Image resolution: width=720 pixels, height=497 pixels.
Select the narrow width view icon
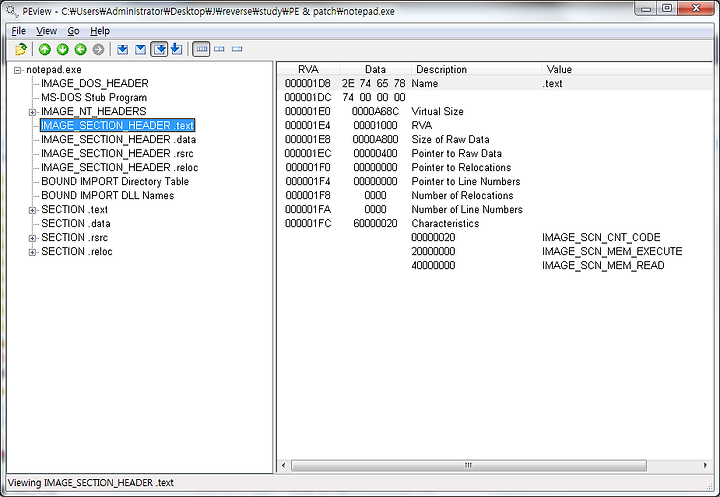[237, 49]
